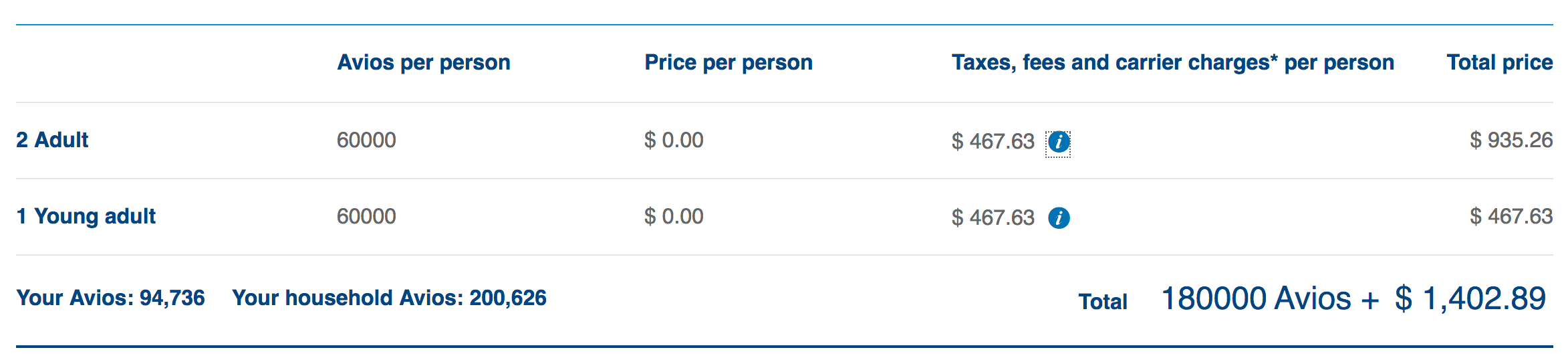Click the 60000 Avios value for Young adult

(366, 216)
